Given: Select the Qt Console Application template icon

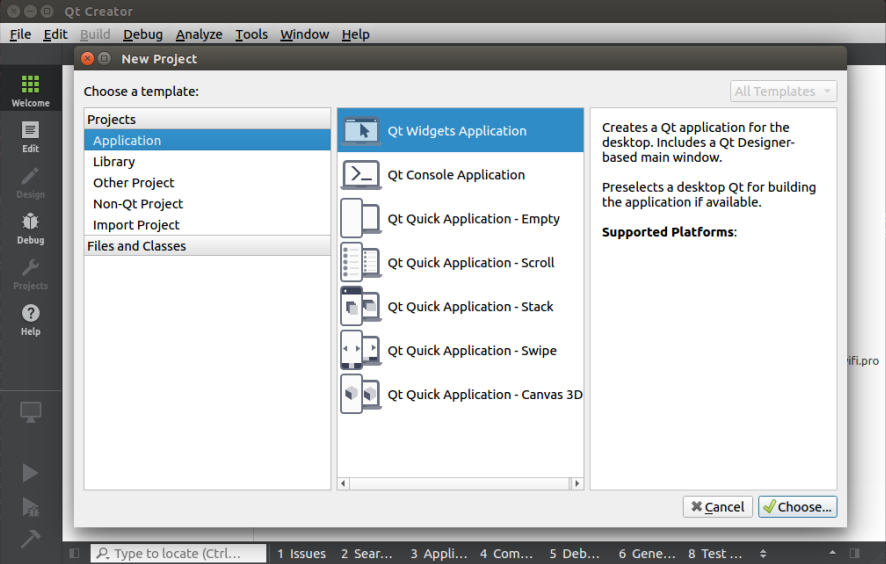Looking at the screenshot, I should click(x=362, y=175).
